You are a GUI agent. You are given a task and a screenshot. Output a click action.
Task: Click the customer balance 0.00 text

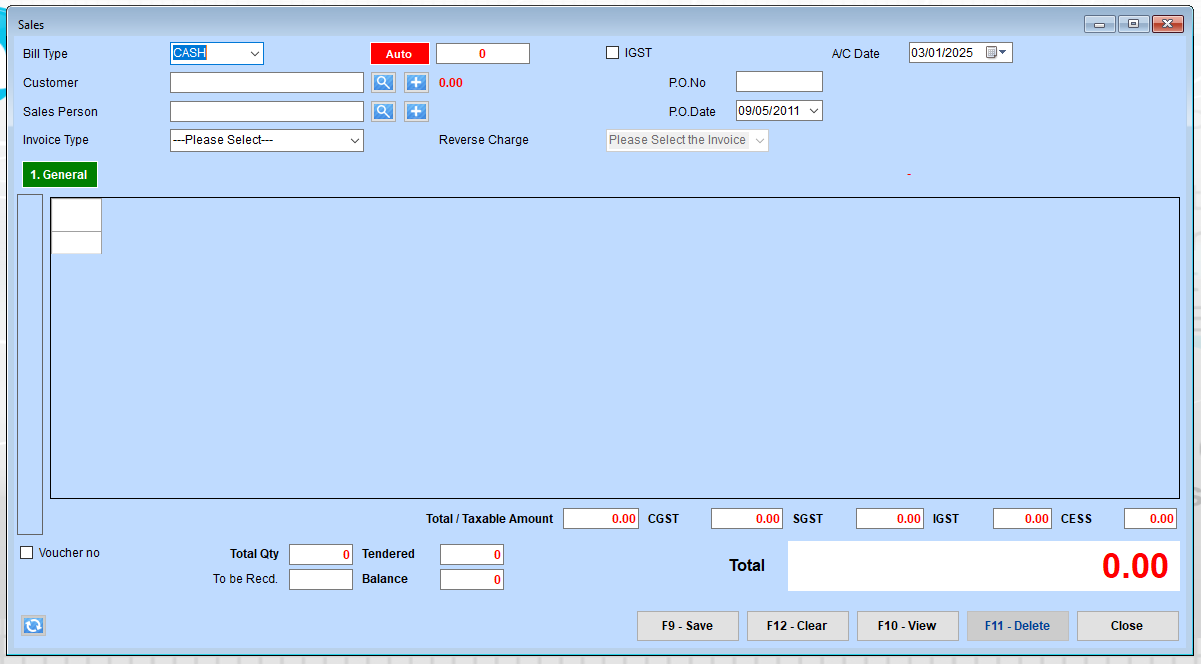tap(451, 83)
